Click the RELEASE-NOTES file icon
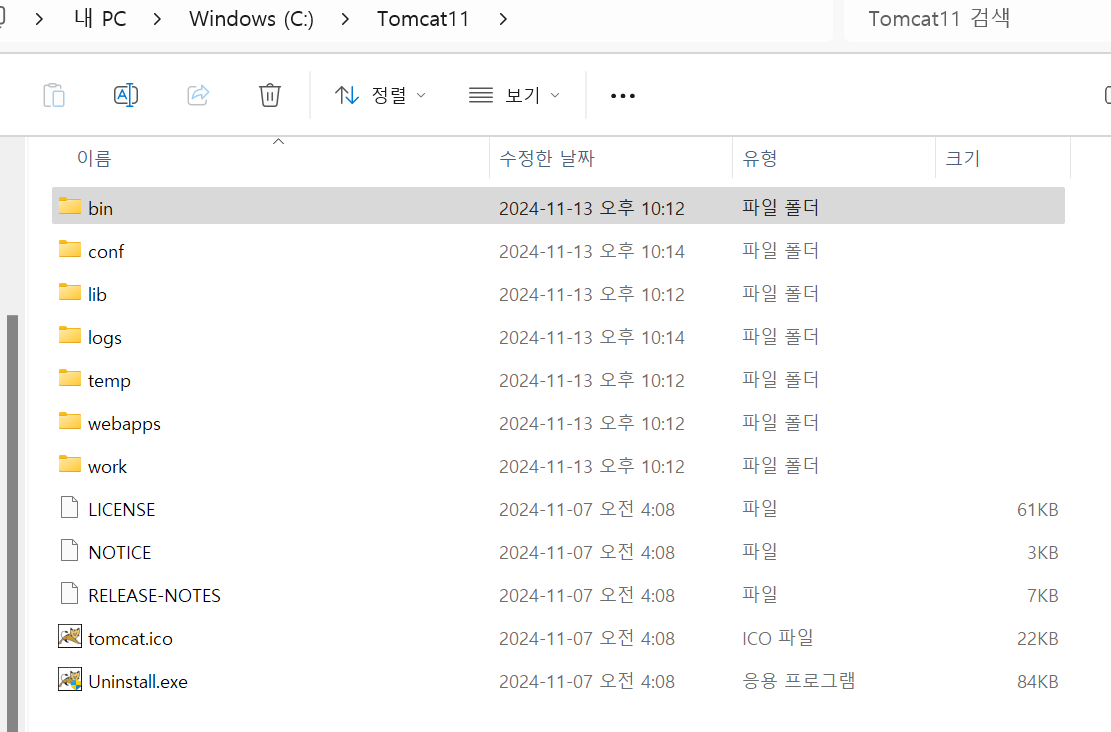This screenshot has width=1111, height=732. point(69,594)
